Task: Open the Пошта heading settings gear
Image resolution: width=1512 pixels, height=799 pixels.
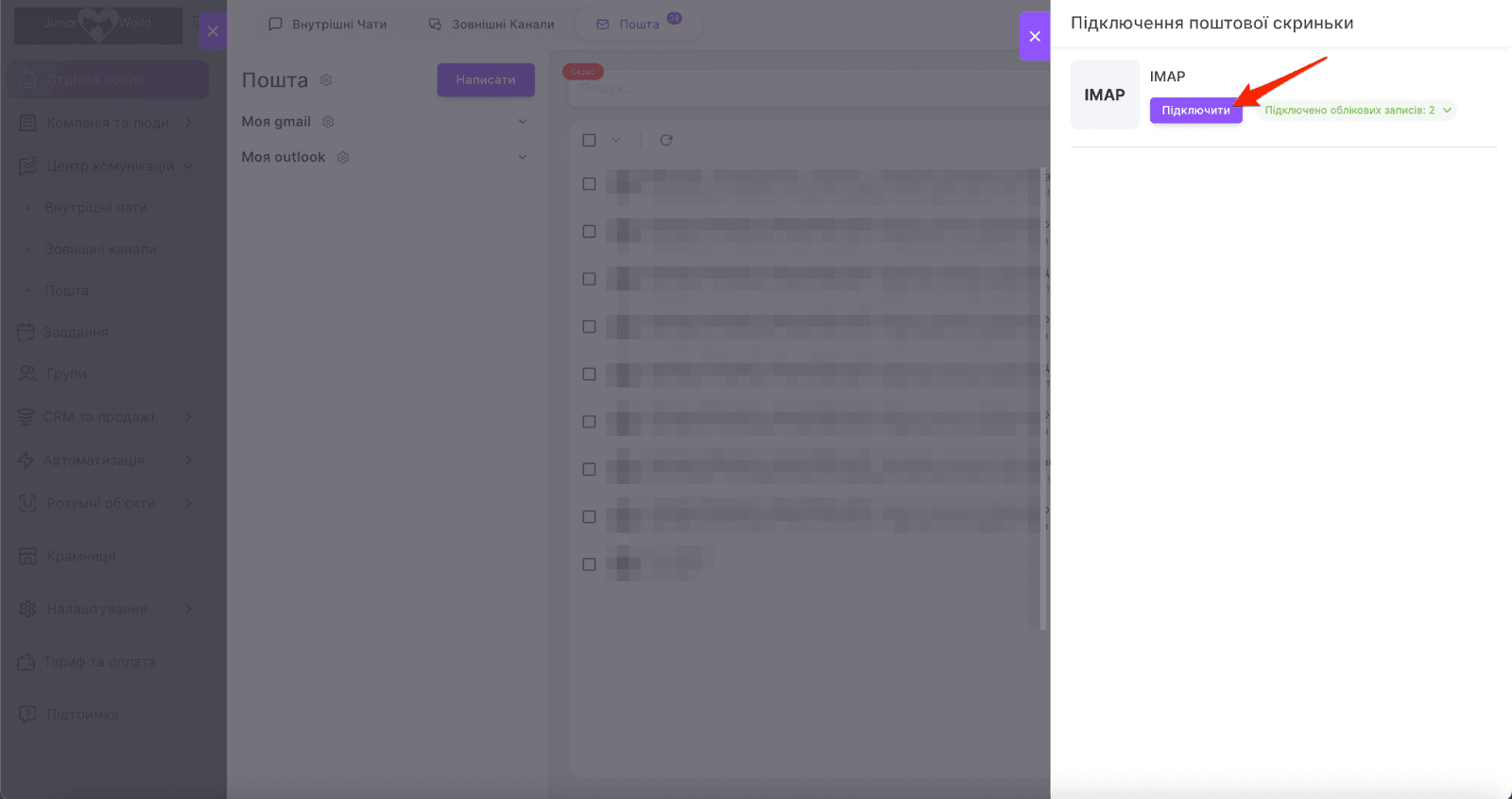Action: pos(326,80)
